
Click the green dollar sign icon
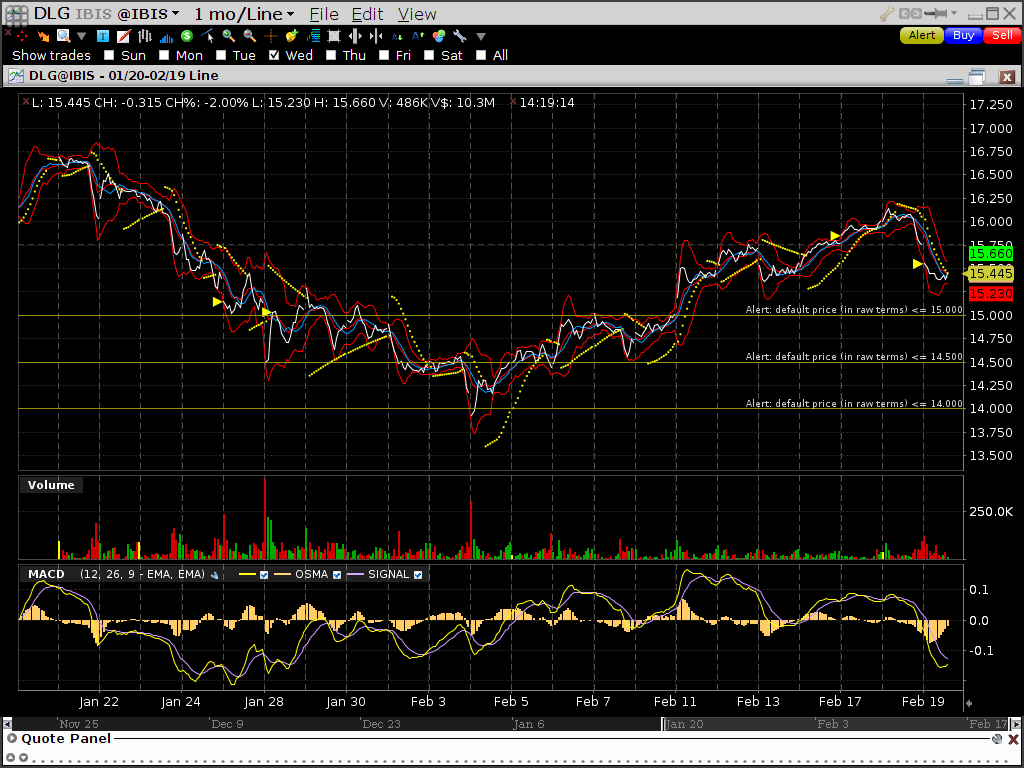pyautogui.click(x=187, y=36)
